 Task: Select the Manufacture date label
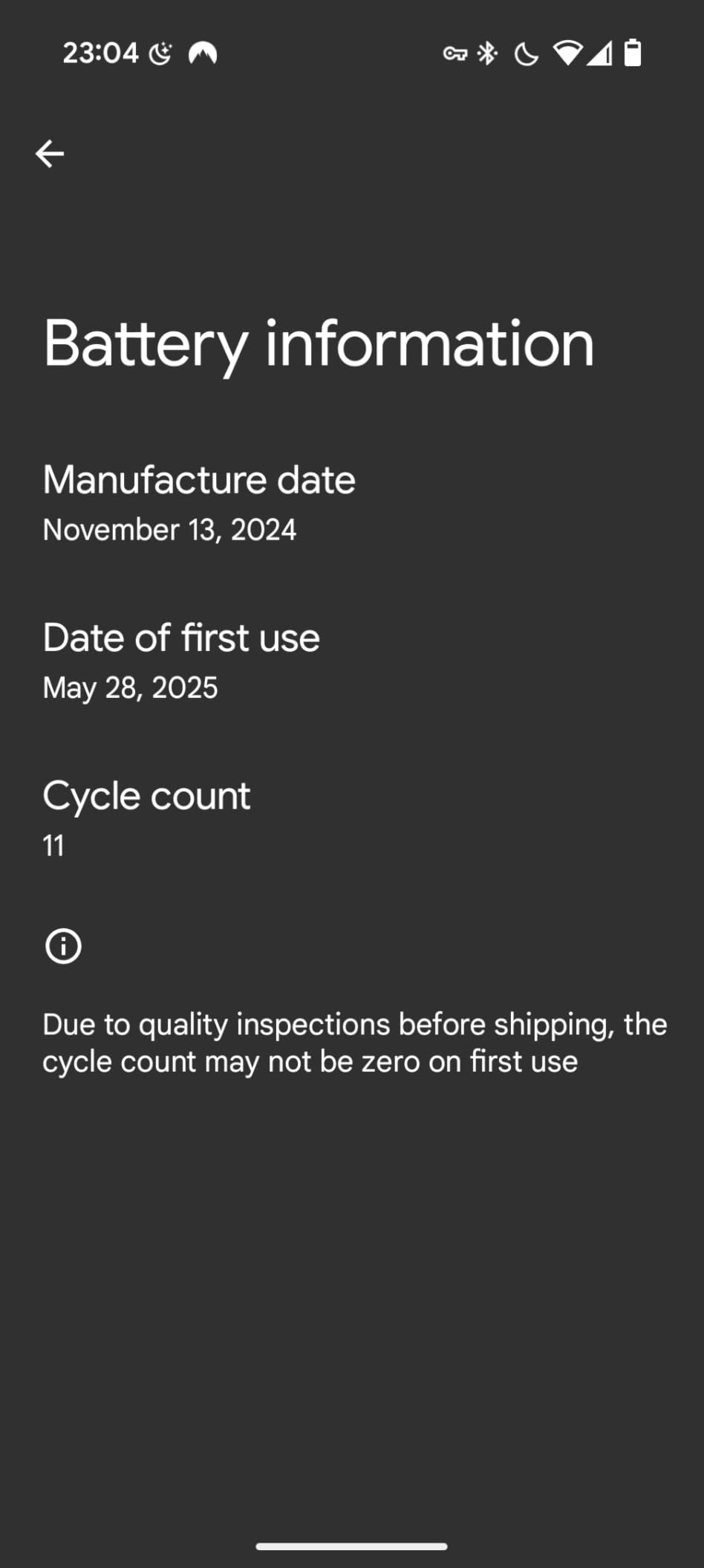[199, 479]
